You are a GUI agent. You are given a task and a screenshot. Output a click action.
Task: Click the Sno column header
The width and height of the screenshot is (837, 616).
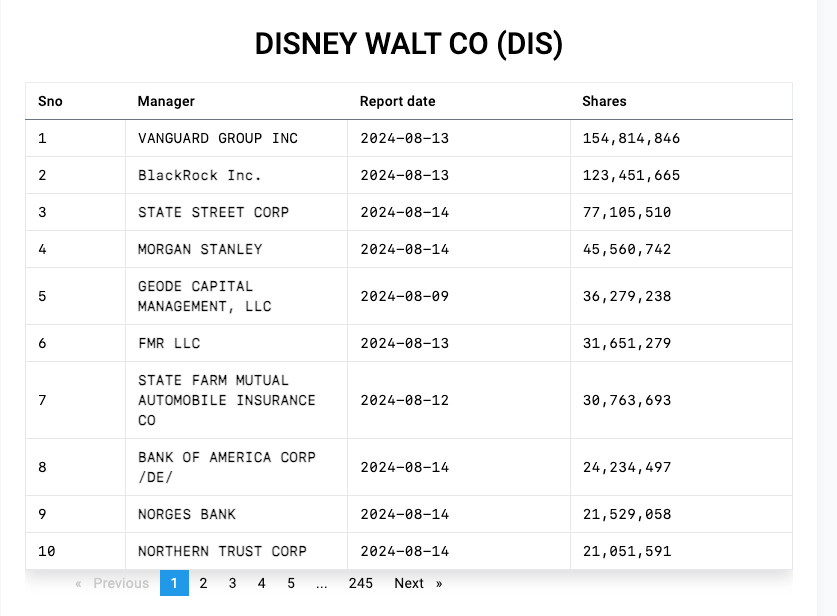[50, 101]
